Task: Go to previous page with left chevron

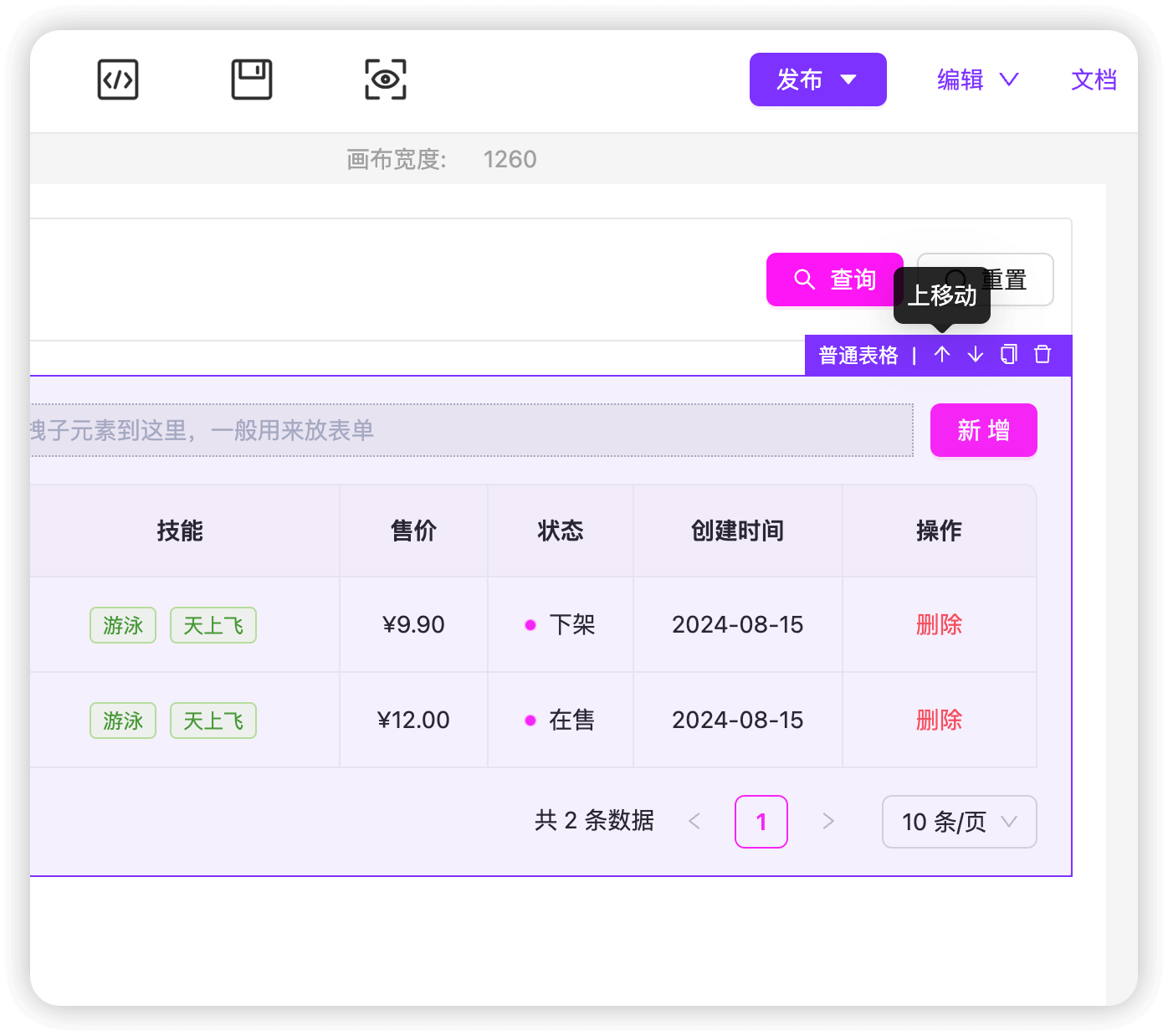Action: tap(694, 822)
